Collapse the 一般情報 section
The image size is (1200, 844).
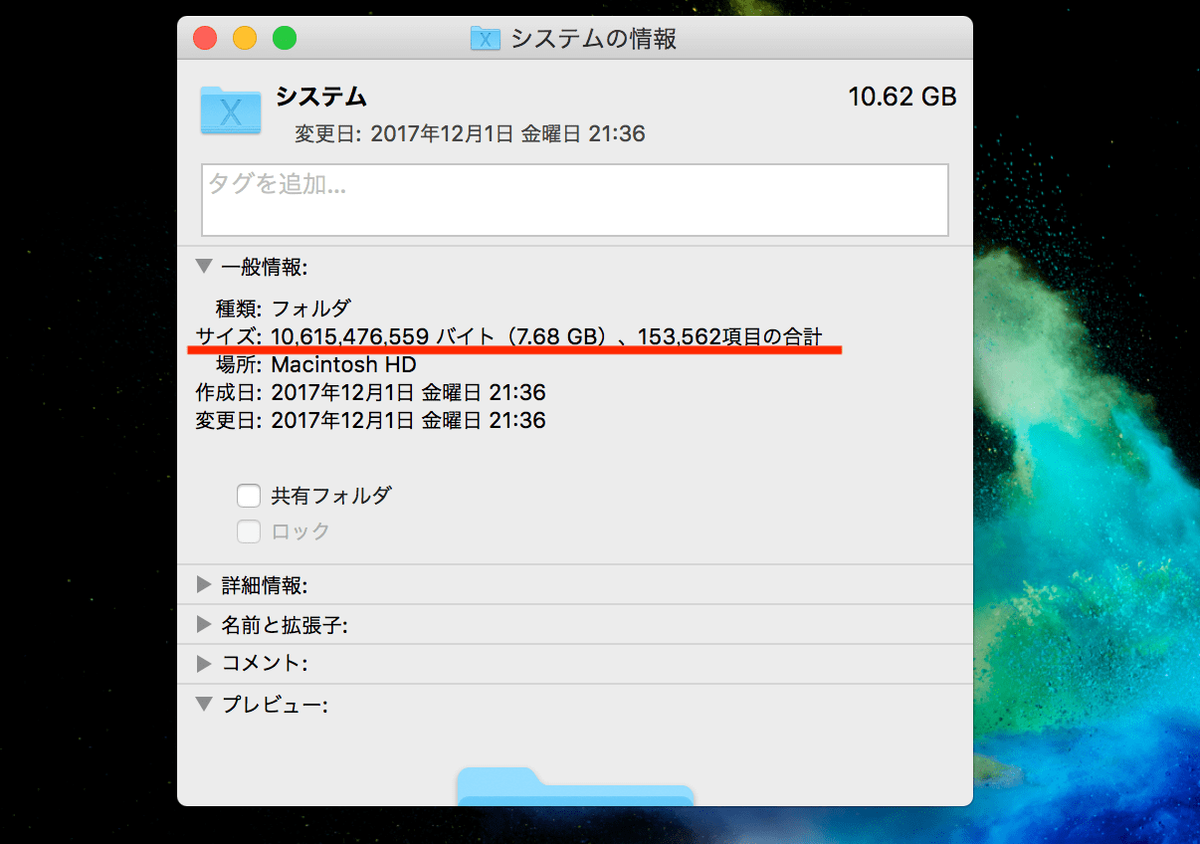point(205,267)
